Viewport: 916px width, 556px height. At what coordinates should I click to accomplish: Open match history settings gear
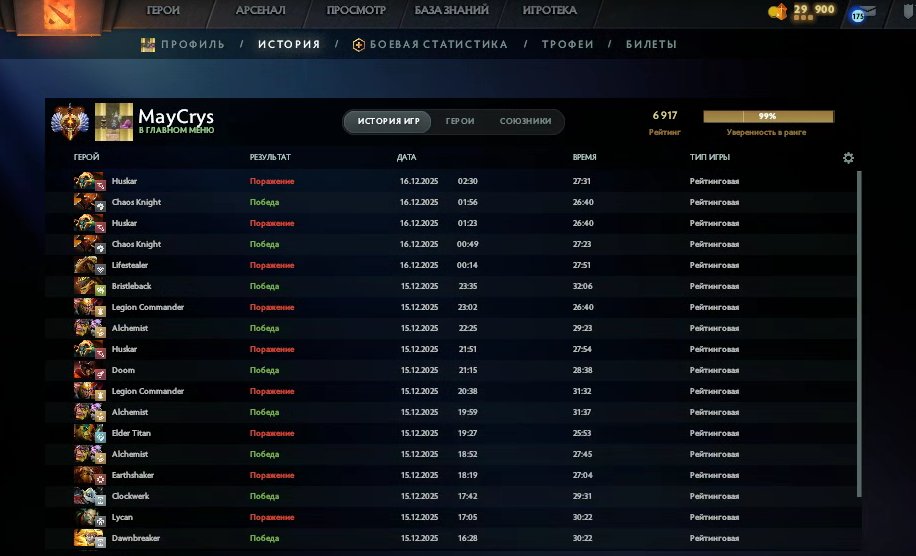tap(848, 158)
